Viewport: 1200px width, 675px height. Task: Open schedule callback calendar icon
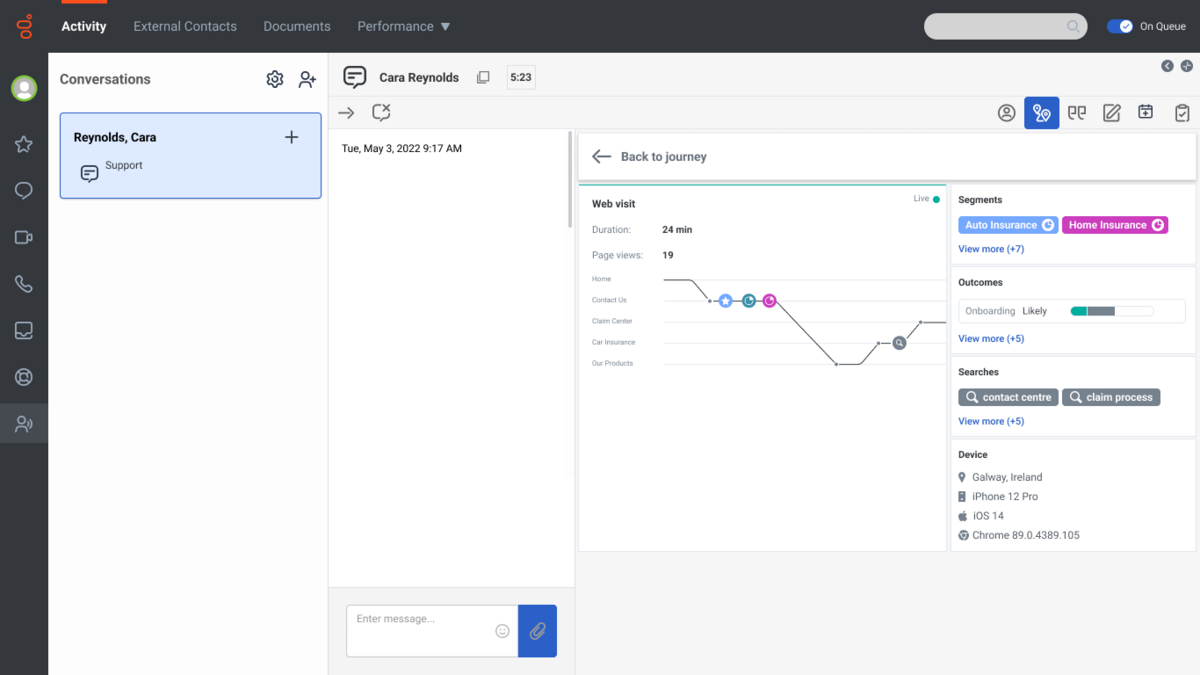(x=1146, y=112)
